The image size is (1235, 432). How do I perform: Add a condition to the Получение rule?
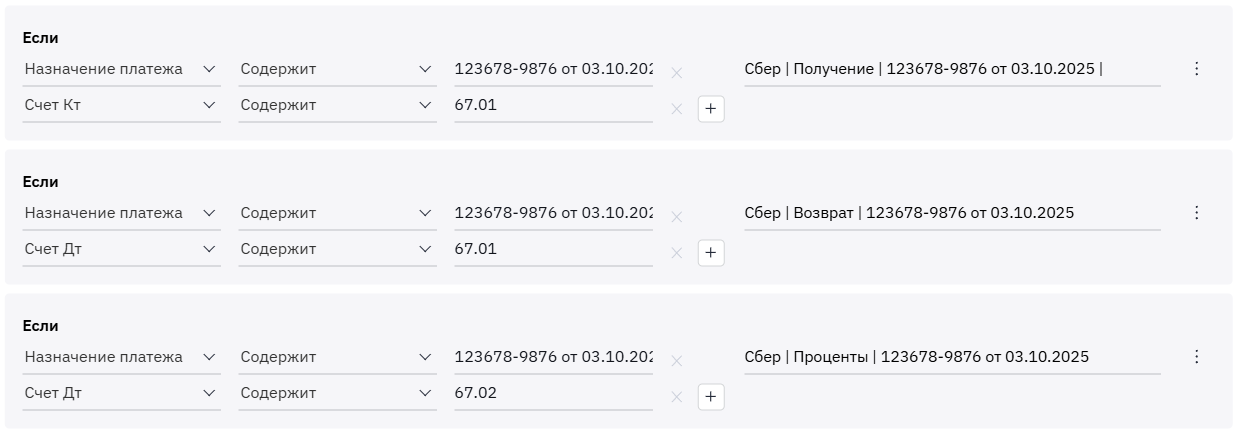pos(711,109)
